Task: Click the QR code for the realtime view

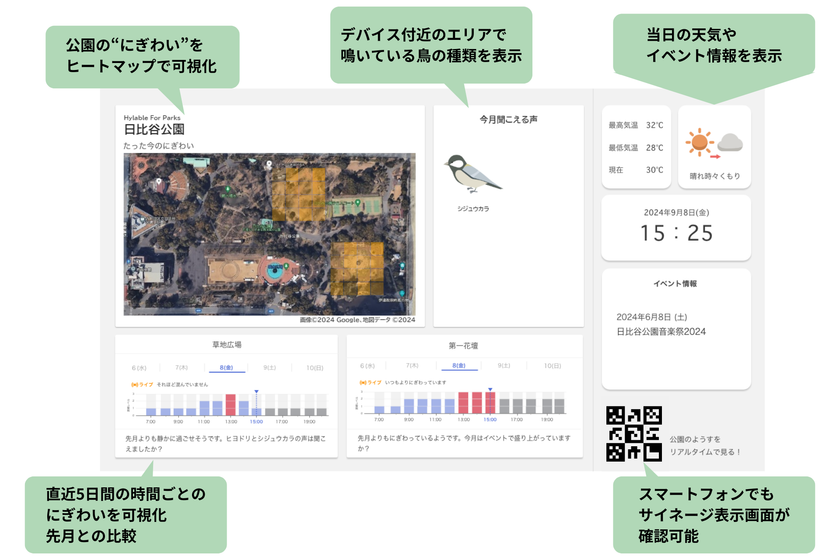Action: click(634, 434)
